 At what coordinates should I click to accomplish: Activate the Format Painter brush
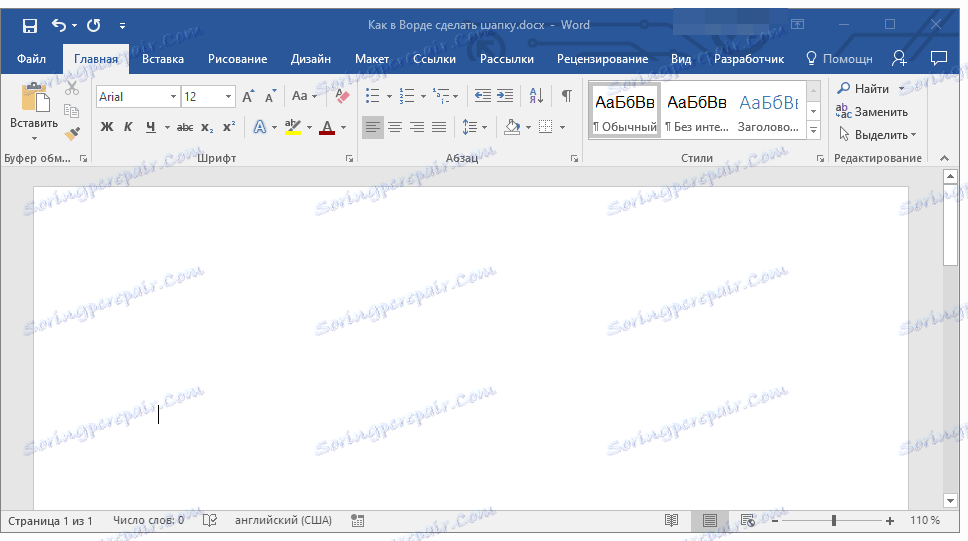(x=72, y=133)
